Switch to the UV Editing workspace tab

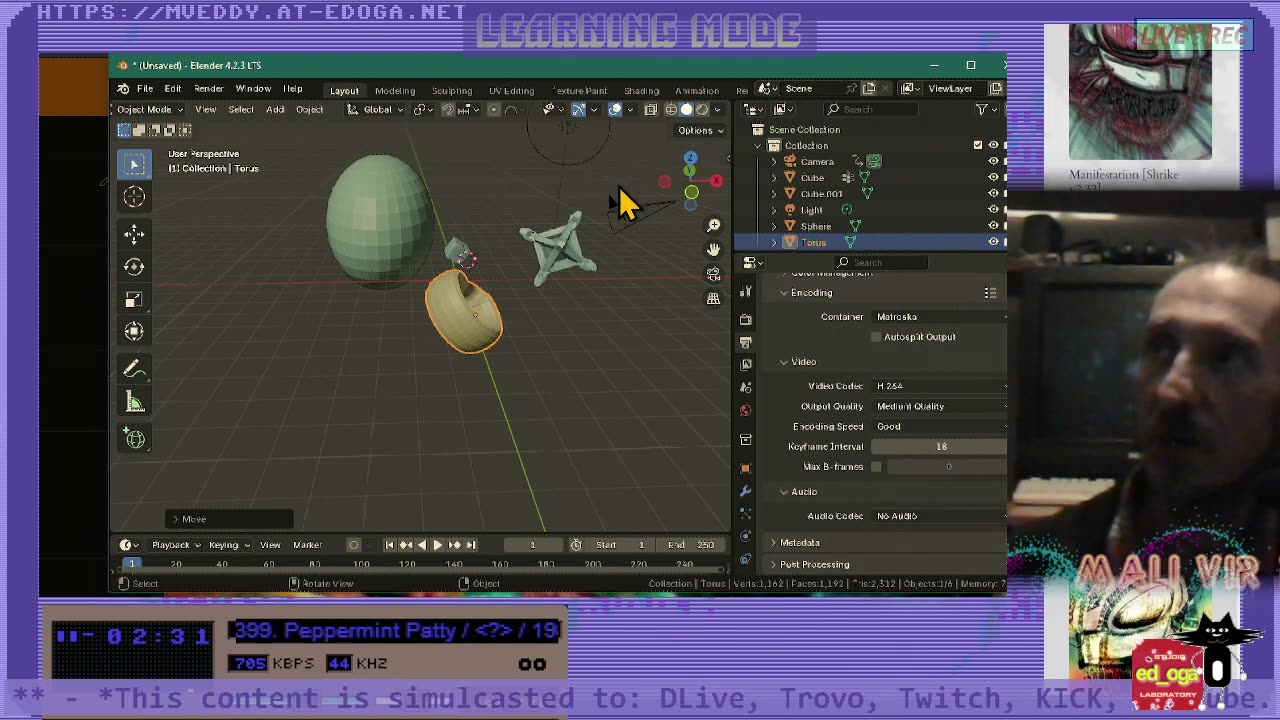pyautogui.click(x=511, y=90)
